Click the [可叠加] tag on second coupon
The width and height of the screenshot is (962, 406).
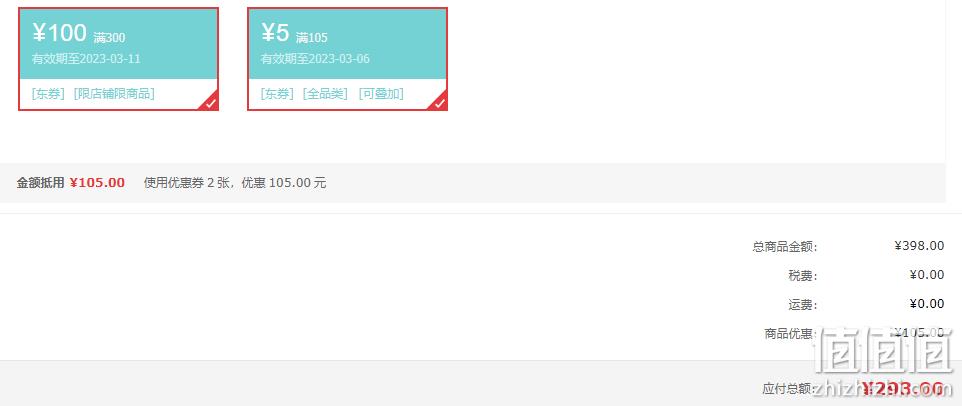[381, 94]
